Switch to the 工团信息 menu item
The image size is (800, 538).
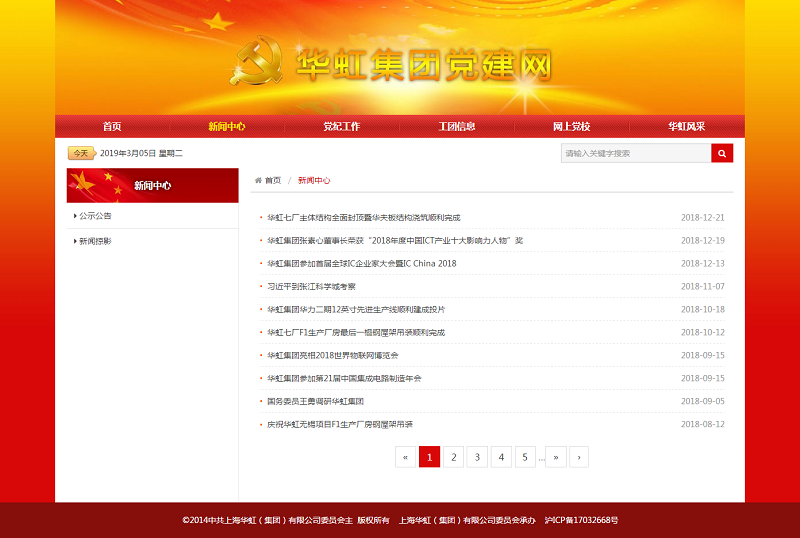tap(456, 127)
